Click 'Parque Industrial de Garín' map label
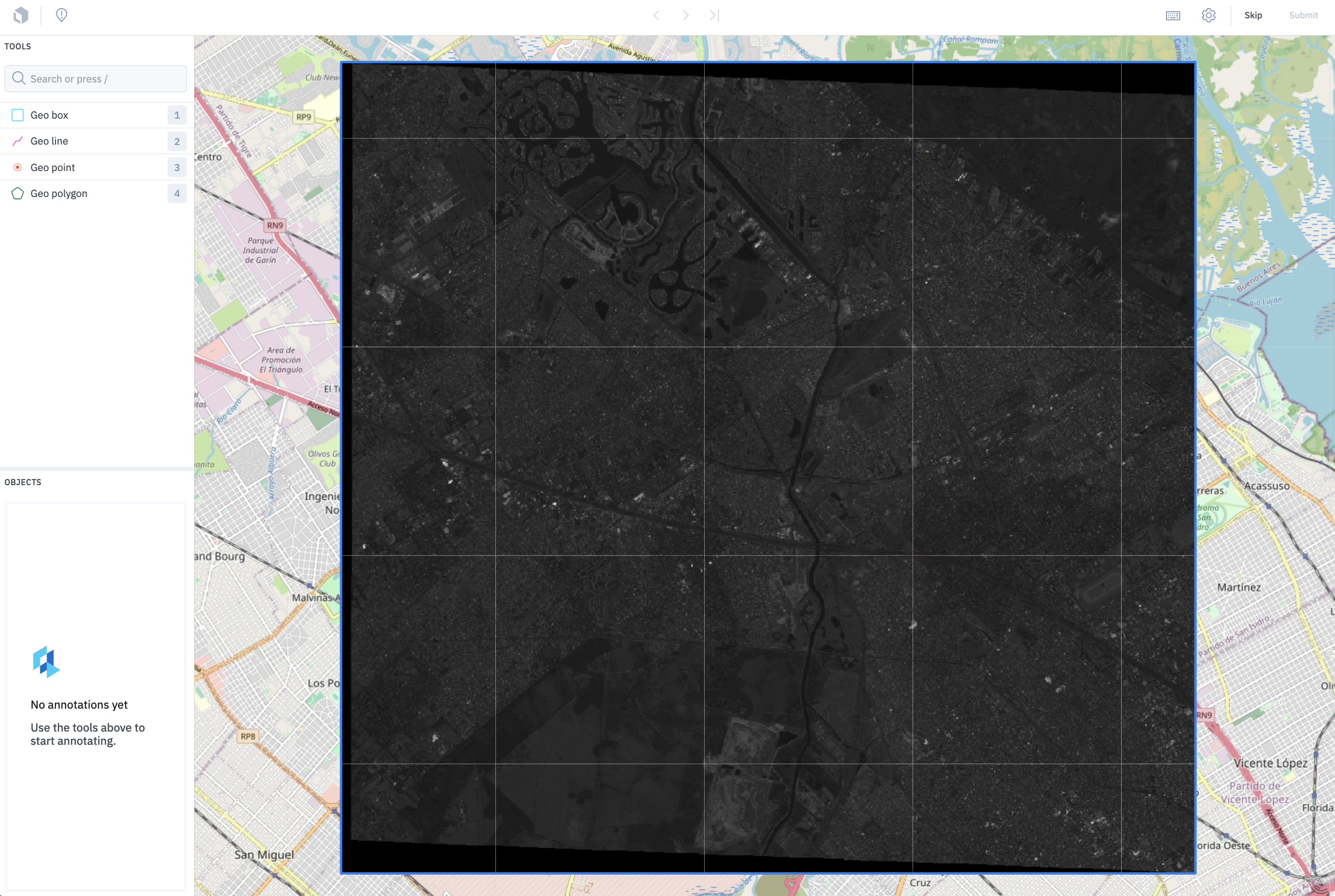 coord(261,250)
